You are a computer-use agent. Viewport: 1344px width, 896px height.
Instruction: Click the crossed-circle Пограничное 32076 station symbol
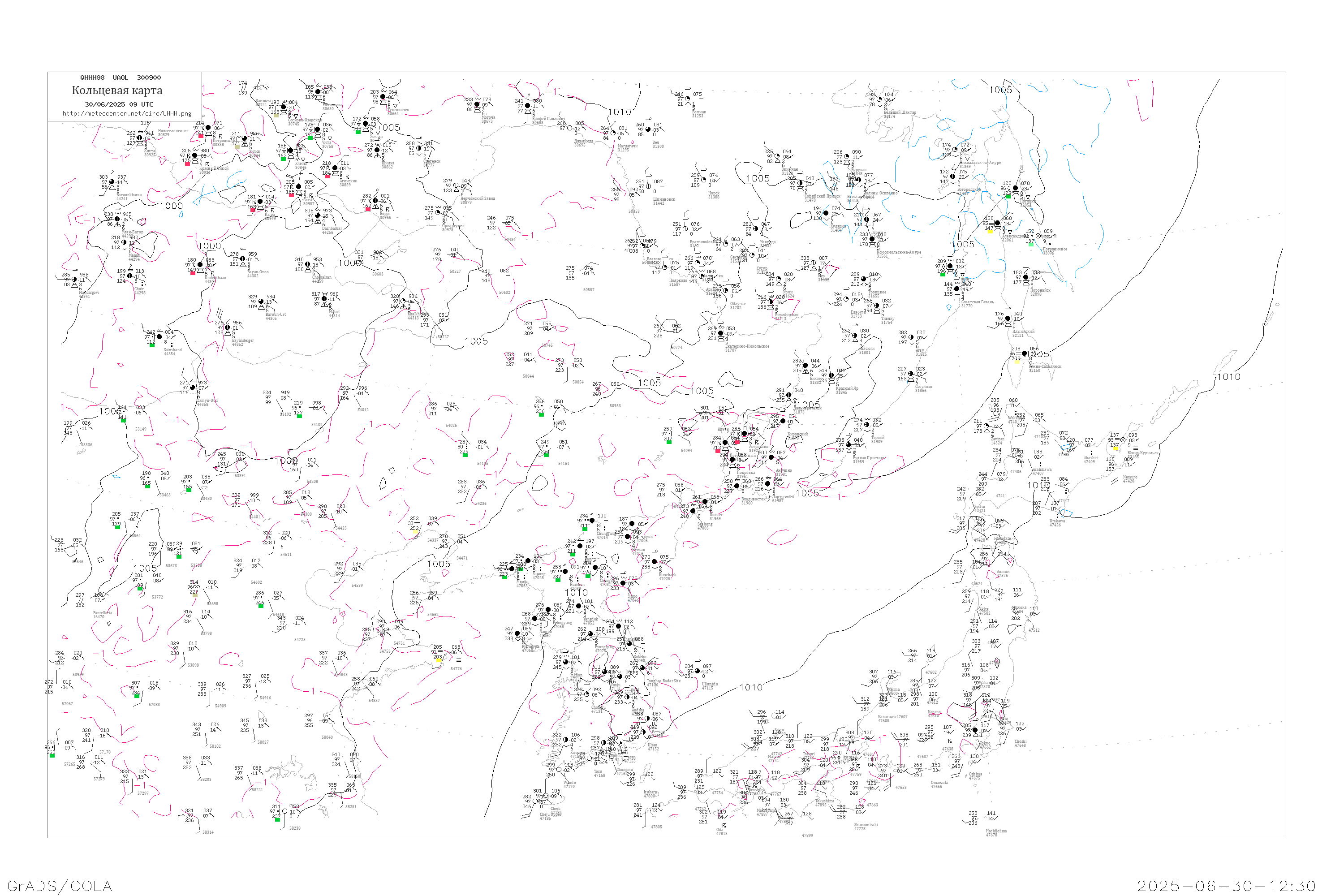click(x=1039, y=236)
